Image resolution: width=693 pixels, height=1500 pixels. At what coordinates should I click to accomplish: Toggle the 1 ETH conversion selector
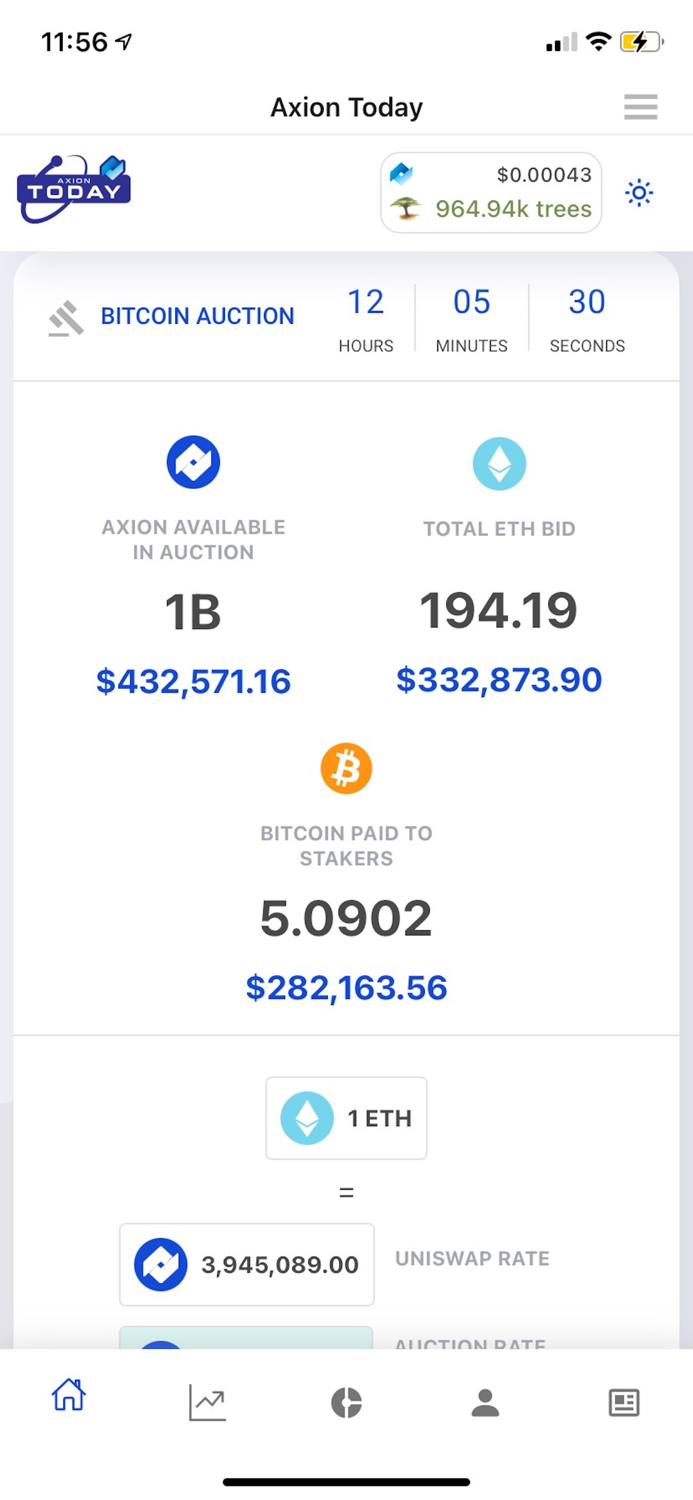point(346,1118)
